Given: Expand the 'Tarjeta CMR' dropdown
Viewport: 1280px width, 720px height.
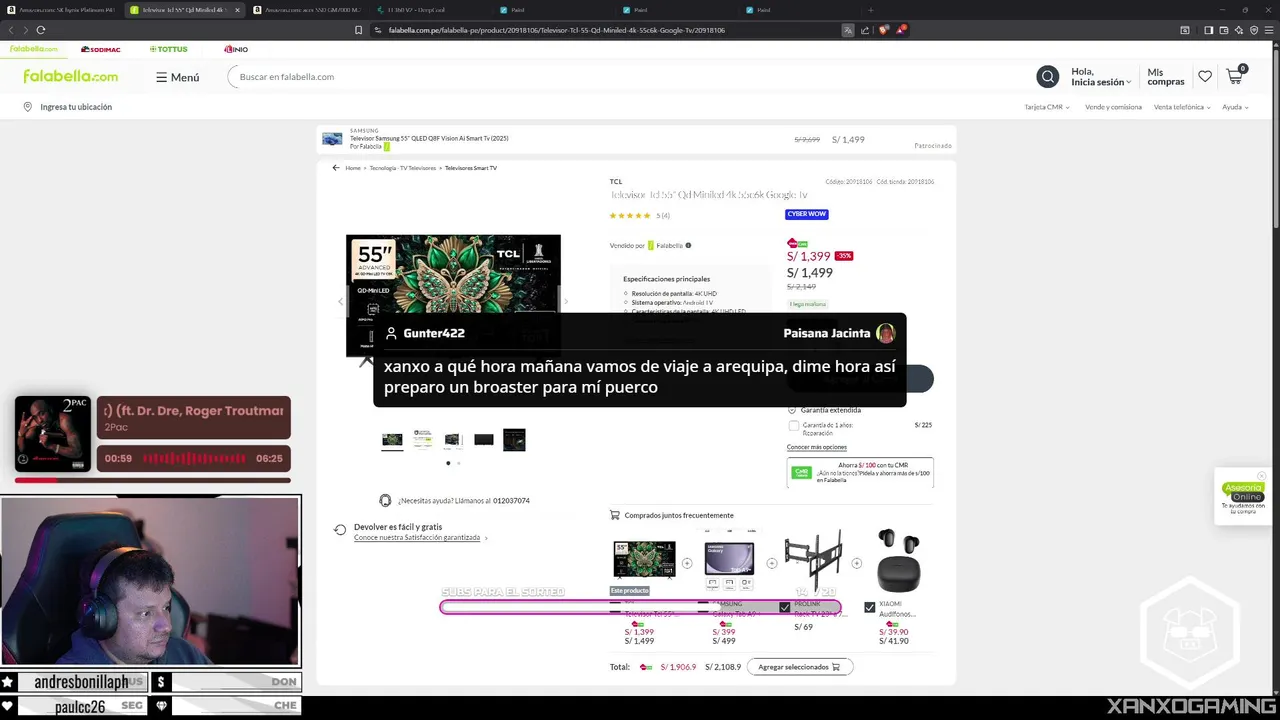Looking at the screenshot, I should click(x=1046, y=107).
